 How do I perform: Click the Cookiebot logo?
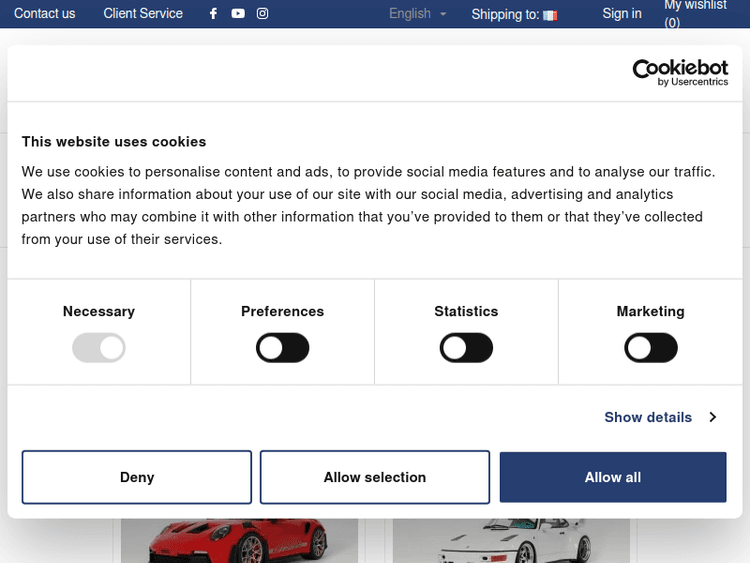tap(680, 72)
